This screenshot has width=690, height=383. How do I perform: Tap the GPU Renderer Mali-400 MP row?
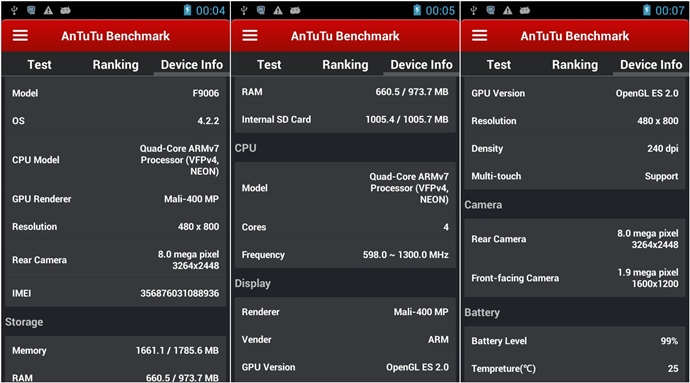[115, 199]
